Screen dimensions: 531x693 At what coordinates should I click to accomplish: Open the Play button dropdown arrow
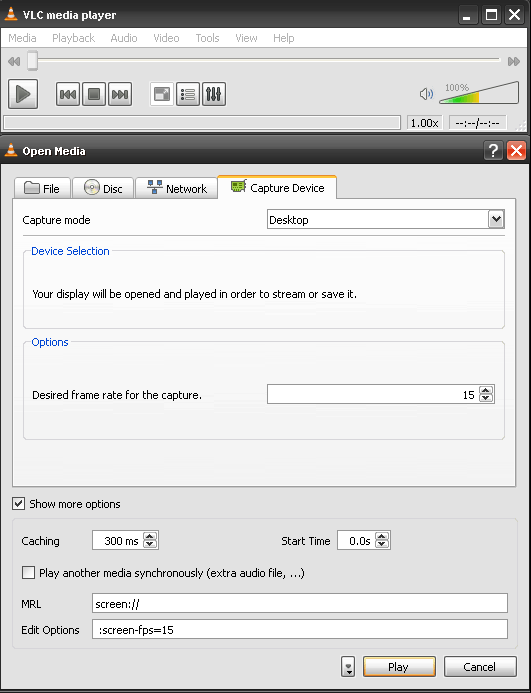[x=348, y=666]
